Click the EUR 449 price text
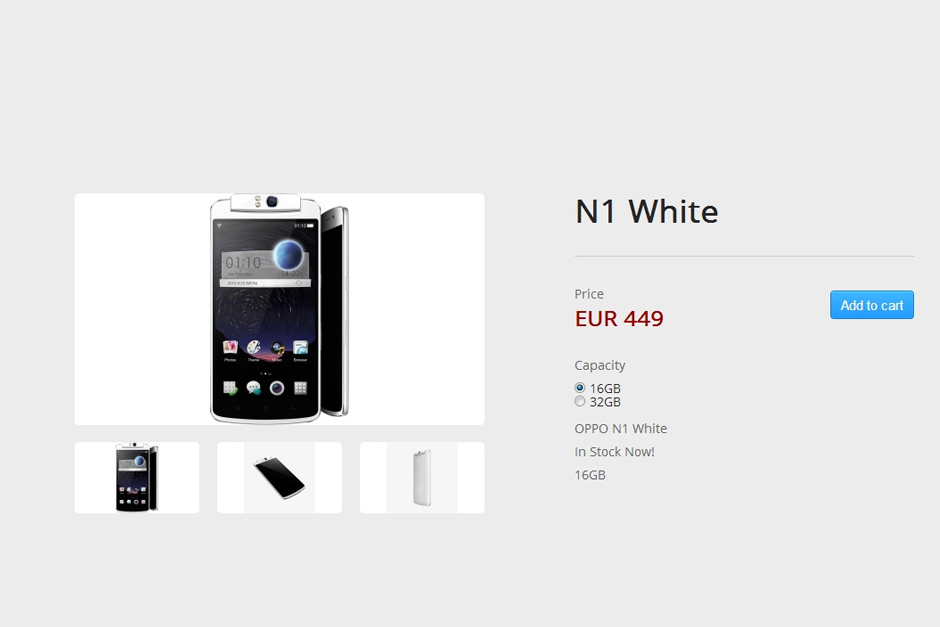This screenshot has width=940, height=627. click(619, 318)
